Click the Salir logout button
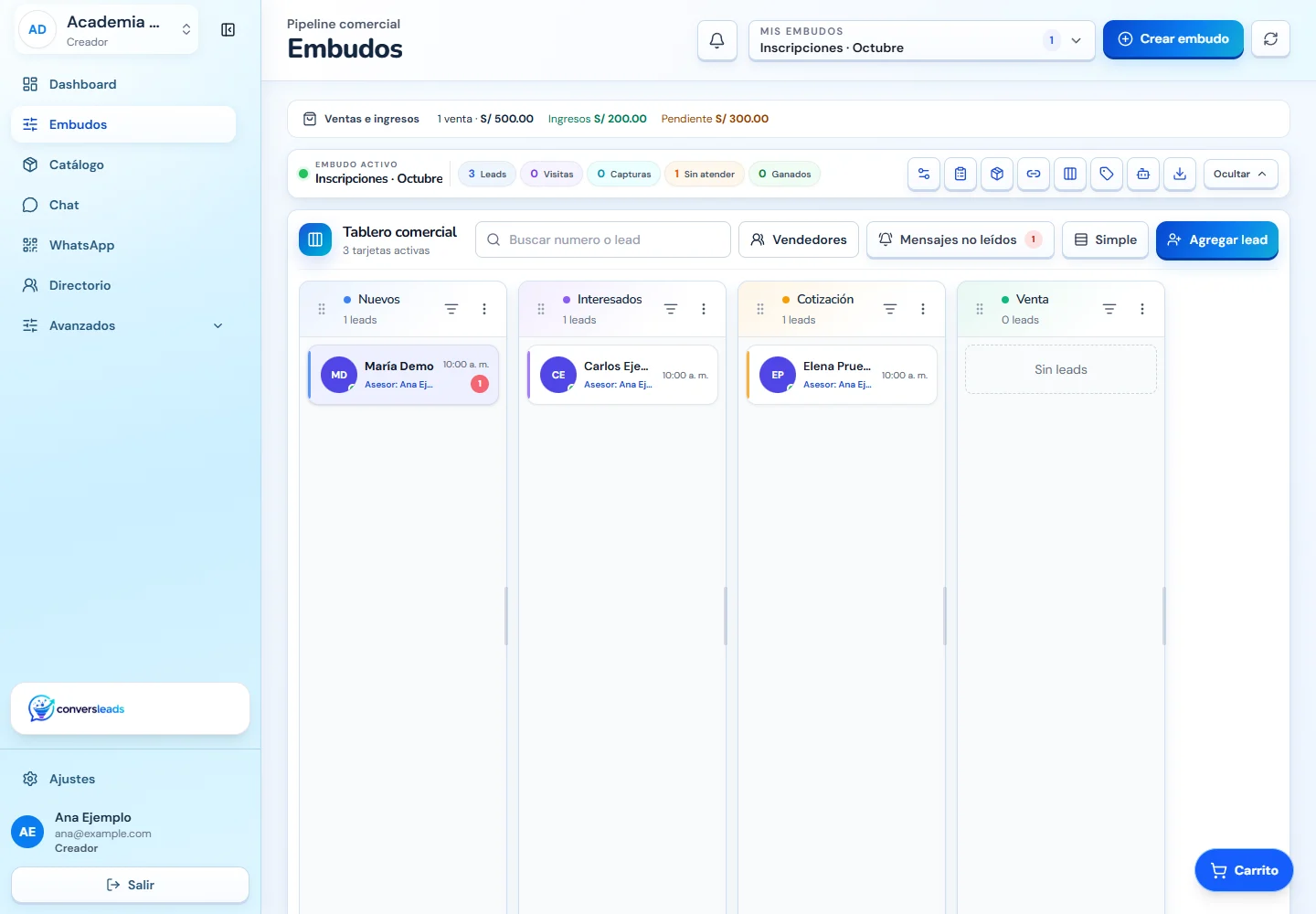1316x914 pixels. (130, 885)
